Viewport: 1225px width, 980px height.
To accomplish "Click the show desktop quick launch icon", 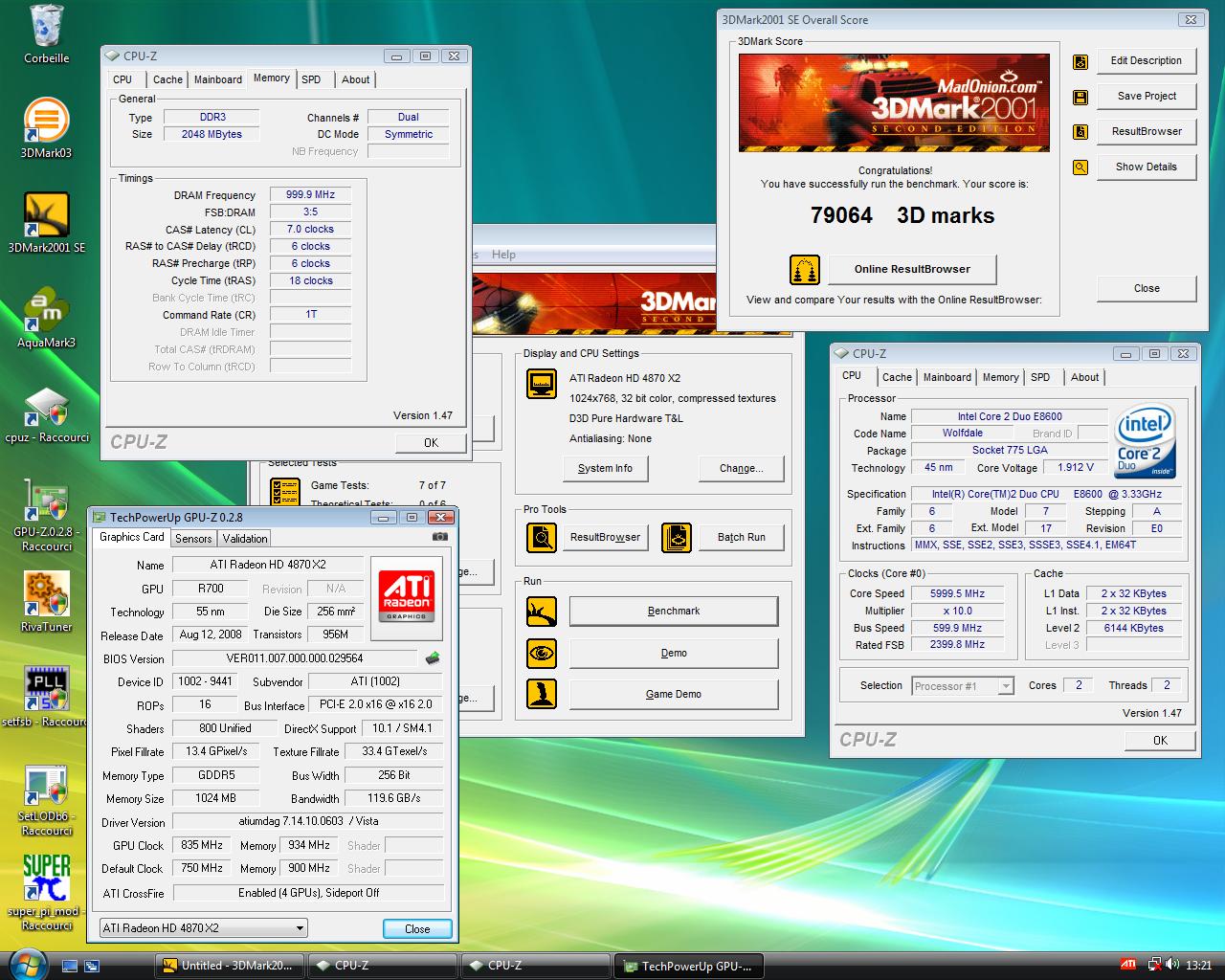I will pyautogui.click(x=69, y=966).
